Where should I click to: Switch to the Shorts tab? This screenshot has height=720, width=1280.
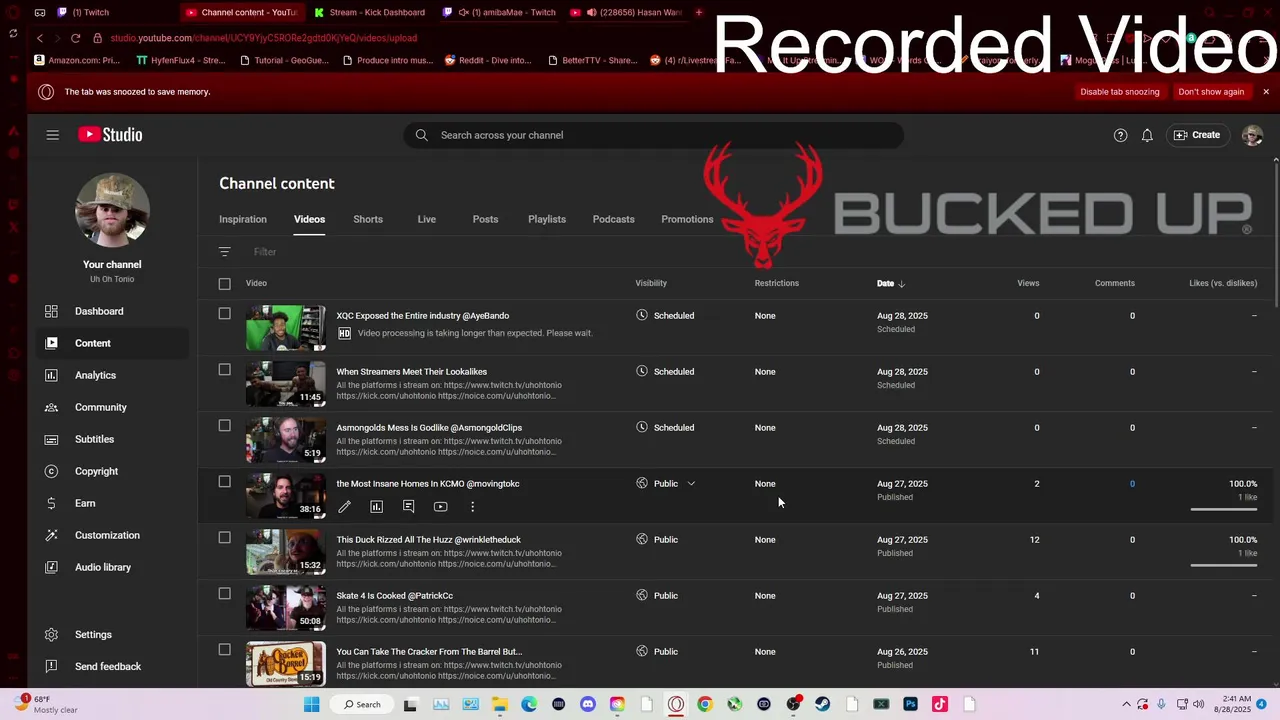coord(368,219)
